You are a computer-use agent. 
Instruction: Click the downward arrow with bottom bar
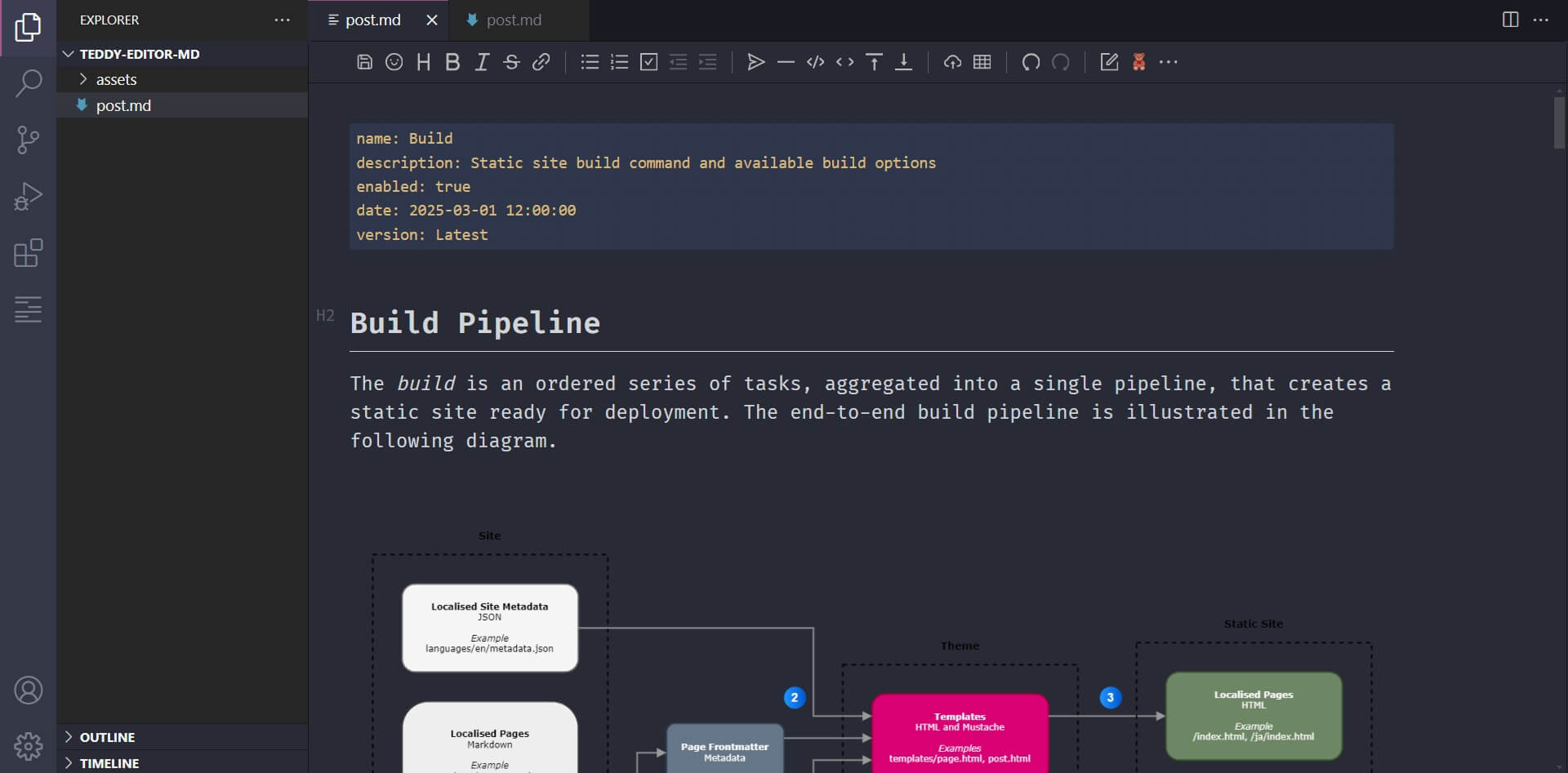tap(903, 62)
